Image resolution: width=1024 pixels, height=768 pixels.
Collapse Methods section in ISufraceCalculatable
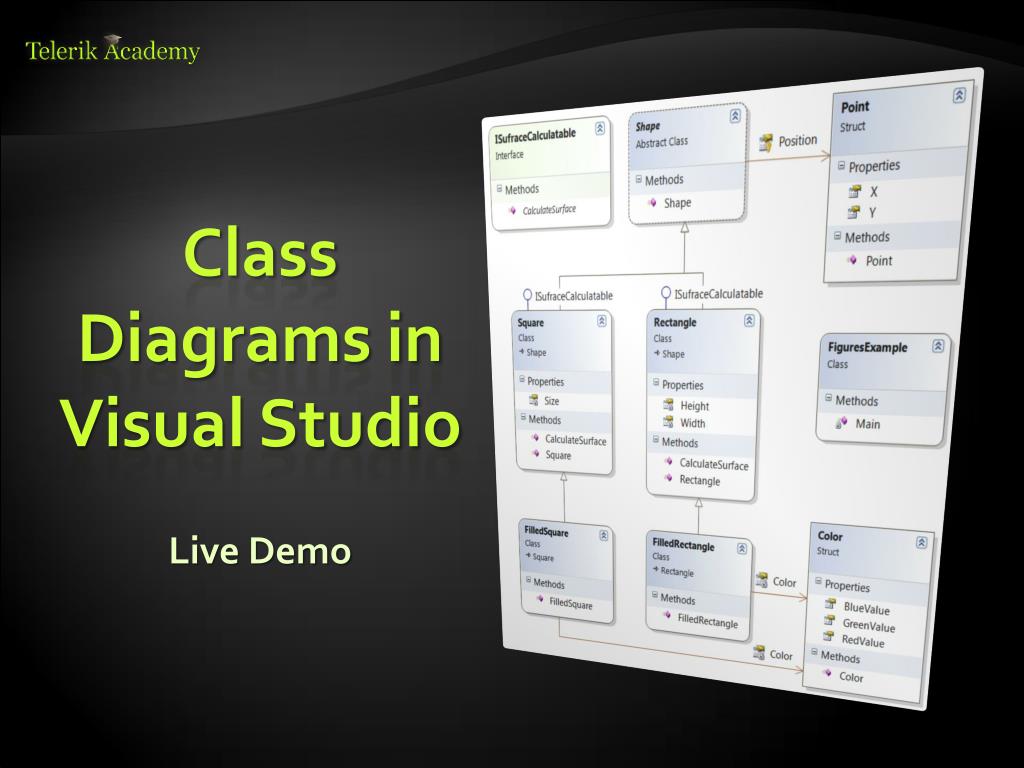click(500, 189)
